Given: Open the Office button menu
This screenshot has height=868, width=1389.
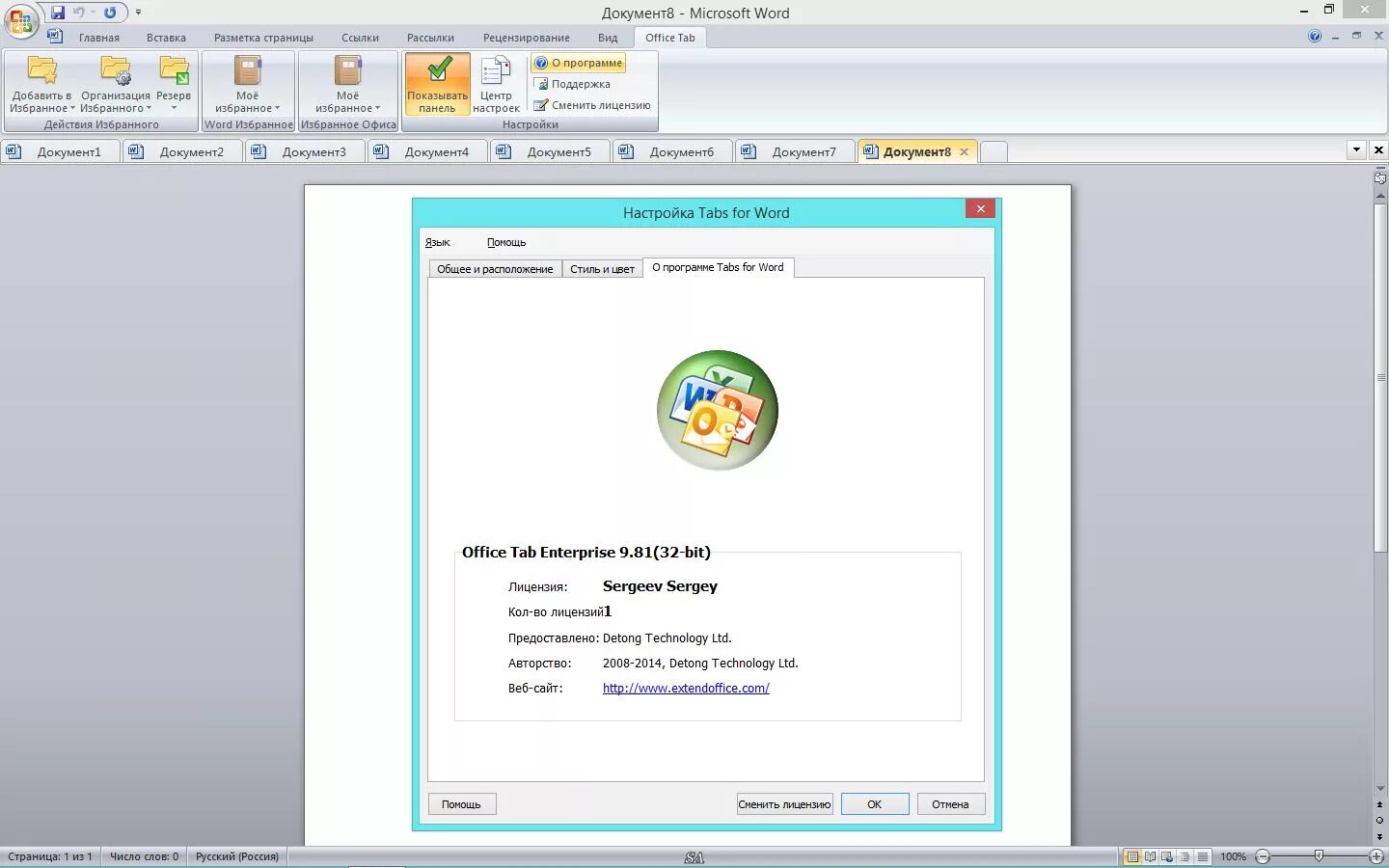Looking at the screenshot, I should coord(20,21).
